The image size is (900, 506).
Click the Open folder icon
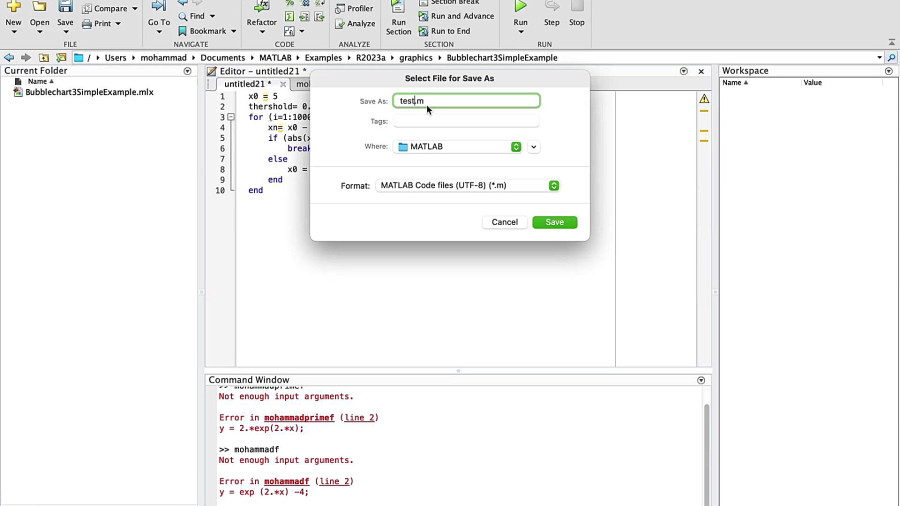coord(39,7)
